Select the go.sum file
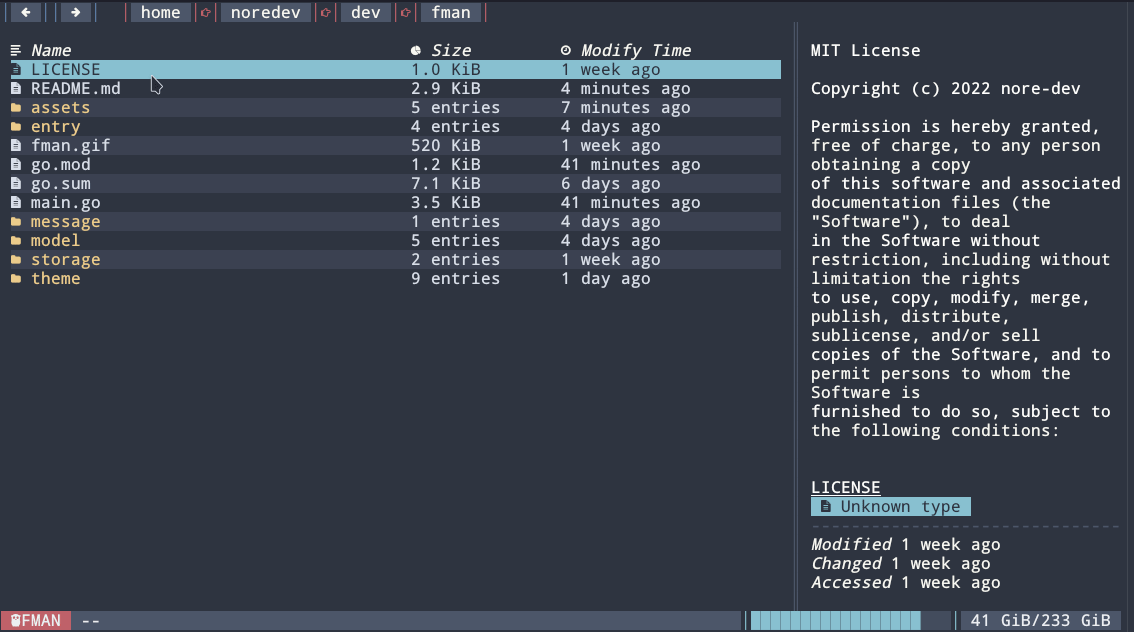Screen dimensions: 1134x632 (60, 184)
